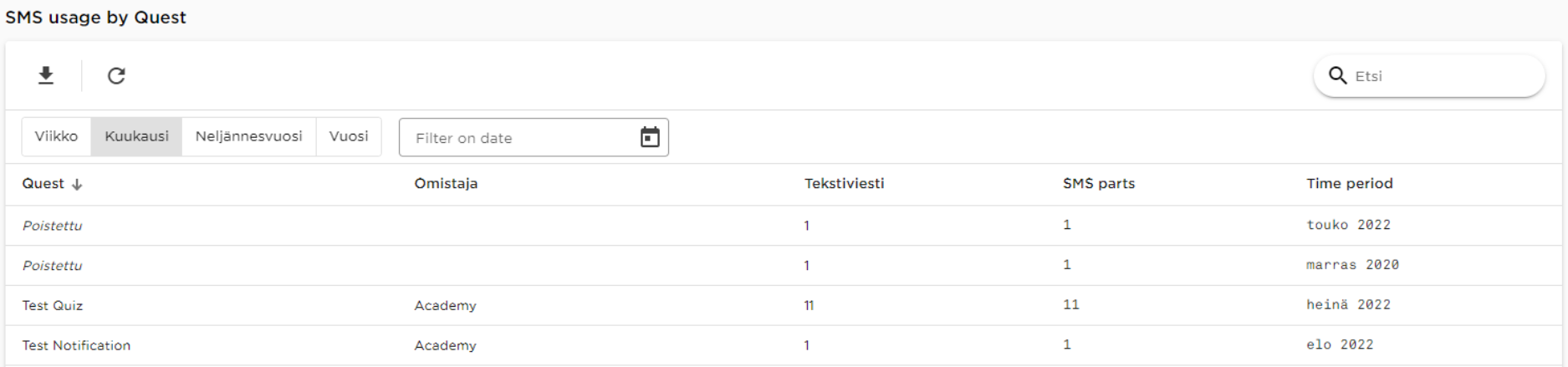Image resolution: width=1568 pixels, height=367 pixels.
Task: Focus the Filter on date field
Action: point(534,138)
